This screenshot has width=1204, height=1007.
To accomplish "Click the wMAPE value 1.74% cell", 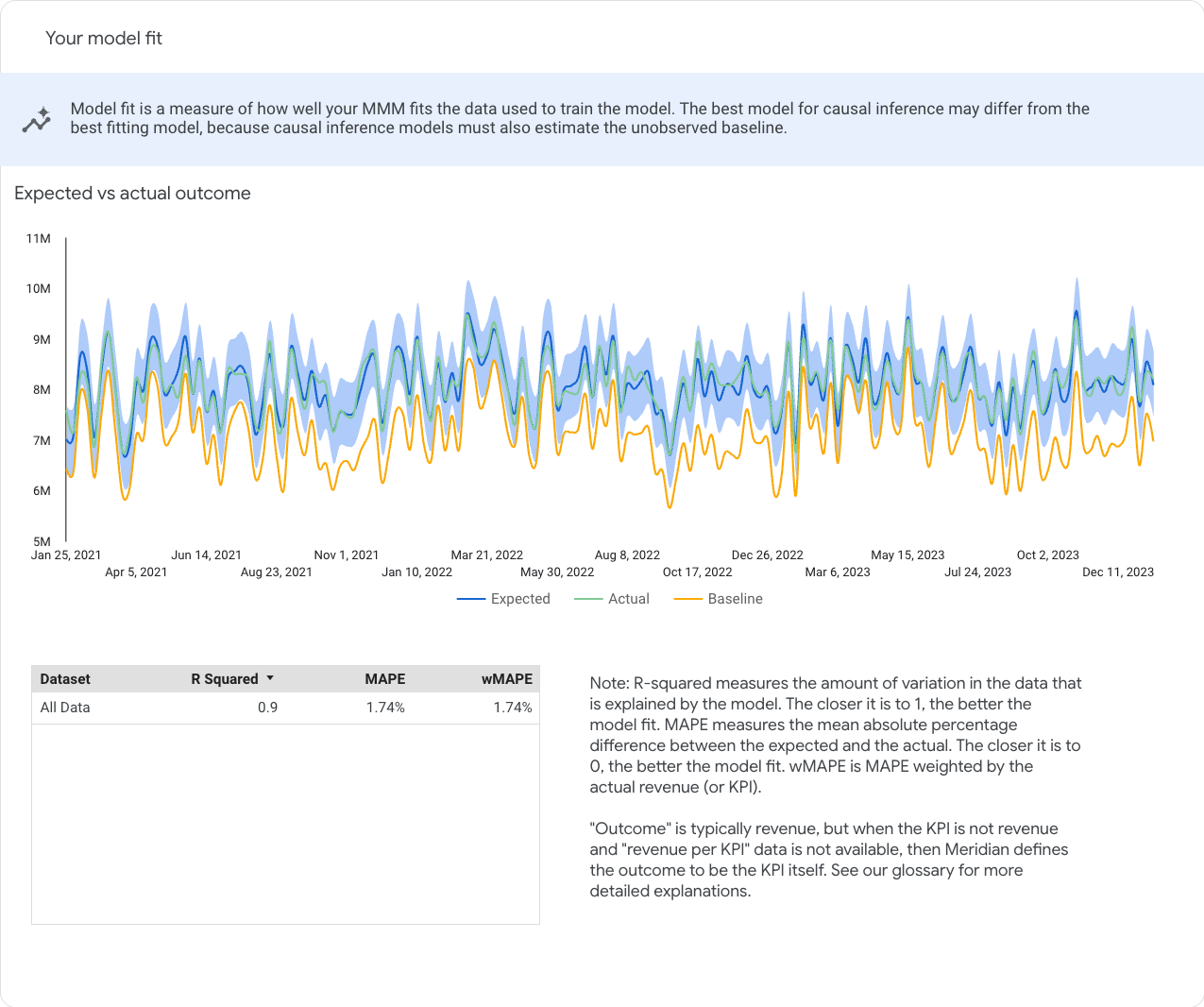I will 512,708.
